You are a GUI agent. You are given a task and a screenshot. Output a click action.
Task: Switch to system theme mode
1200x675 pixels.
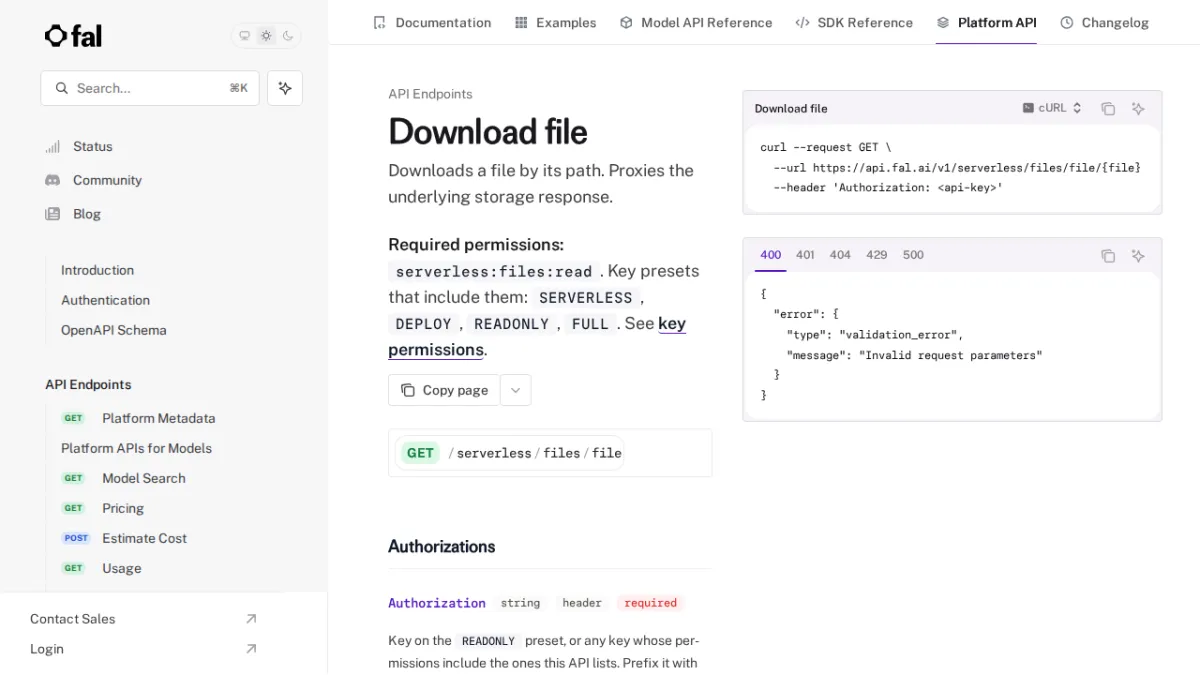245,36
